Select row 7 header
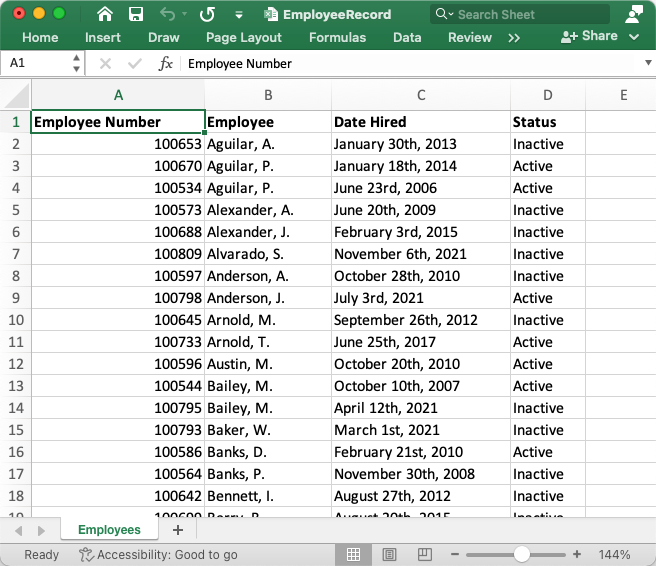The image size is (656, 566). [x=16, y=254]
